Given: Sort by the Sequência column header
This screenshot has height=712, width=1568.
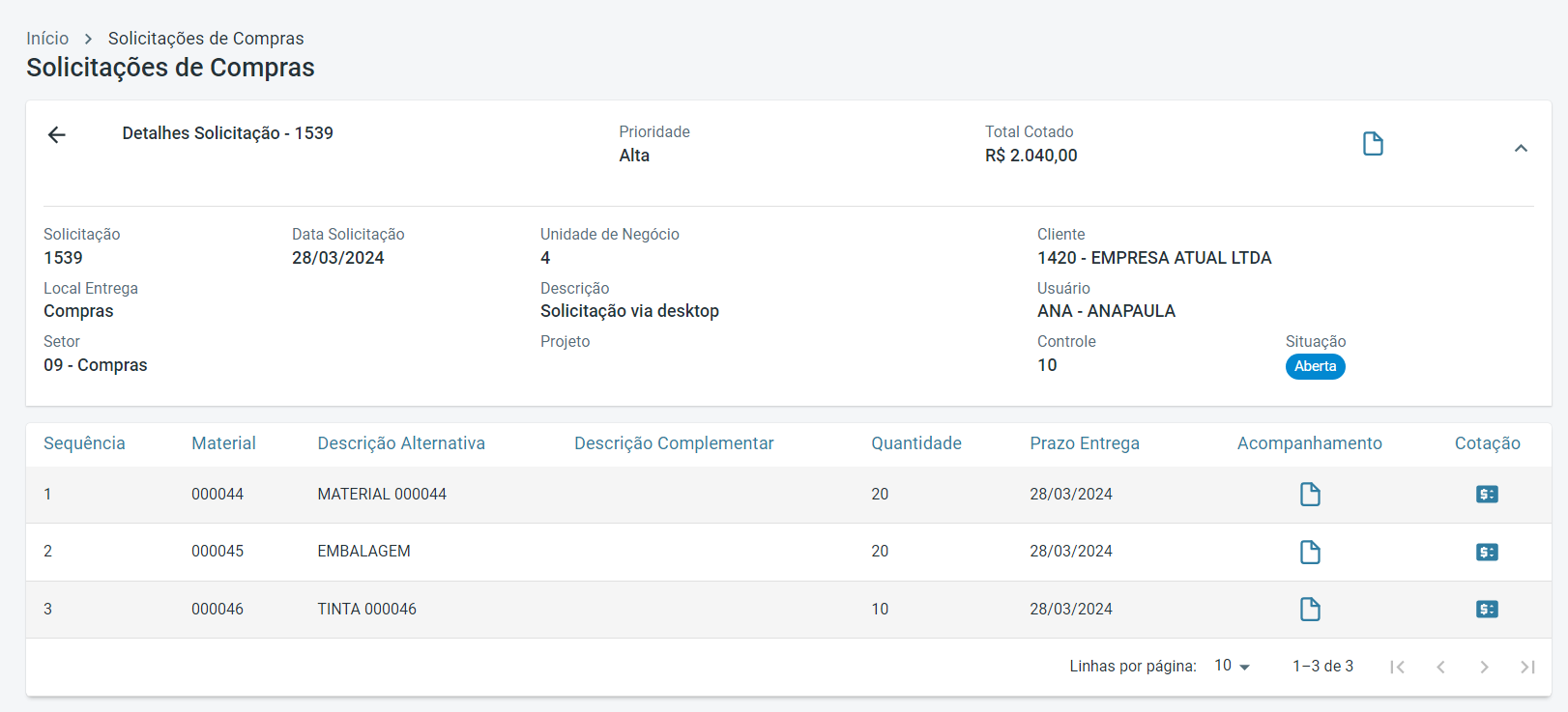Looking at the screenshot, I should [x=84, y=443].
